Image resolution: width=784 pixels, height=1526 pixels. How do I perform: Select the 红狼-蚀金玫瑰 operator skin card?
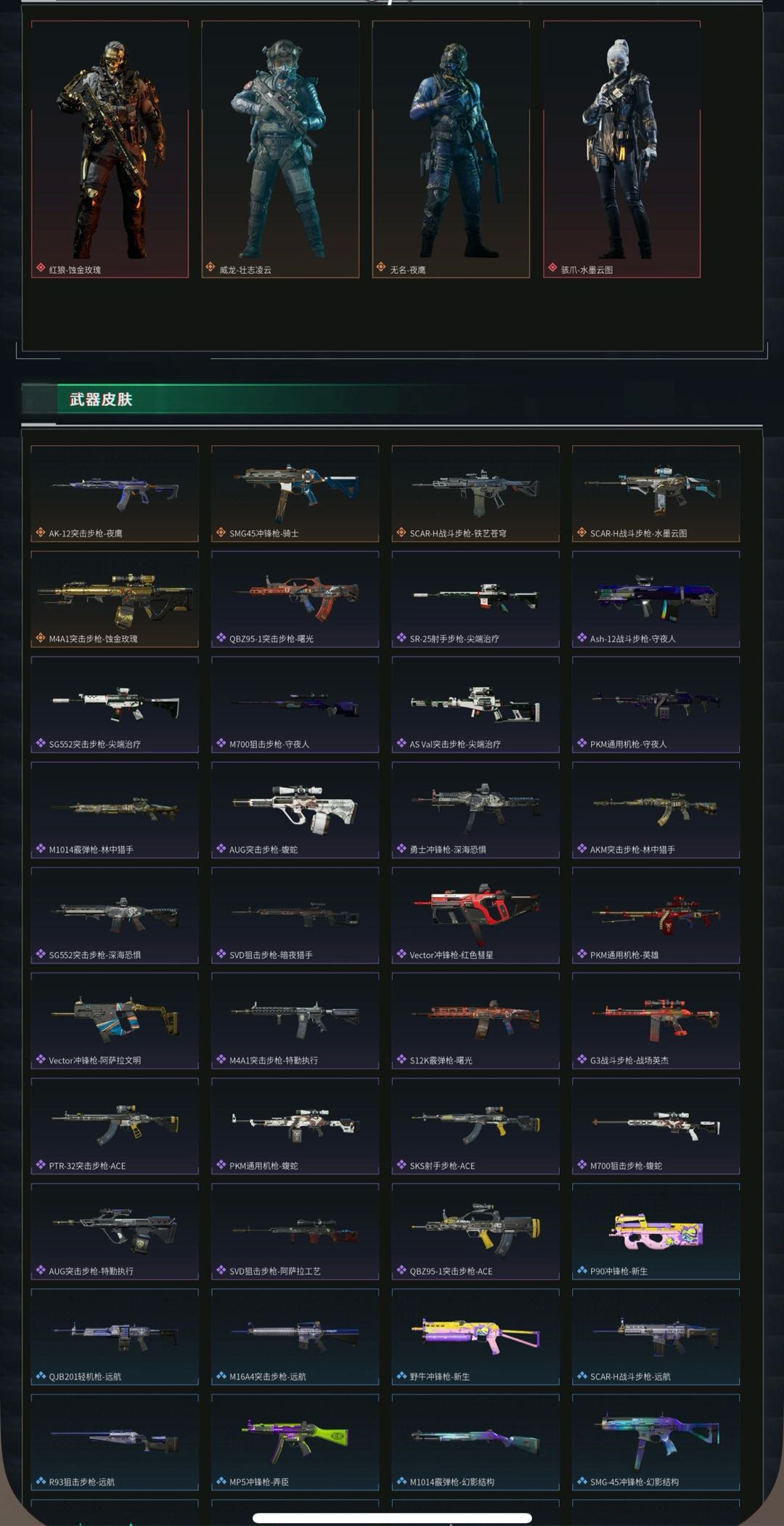point(110,149)
